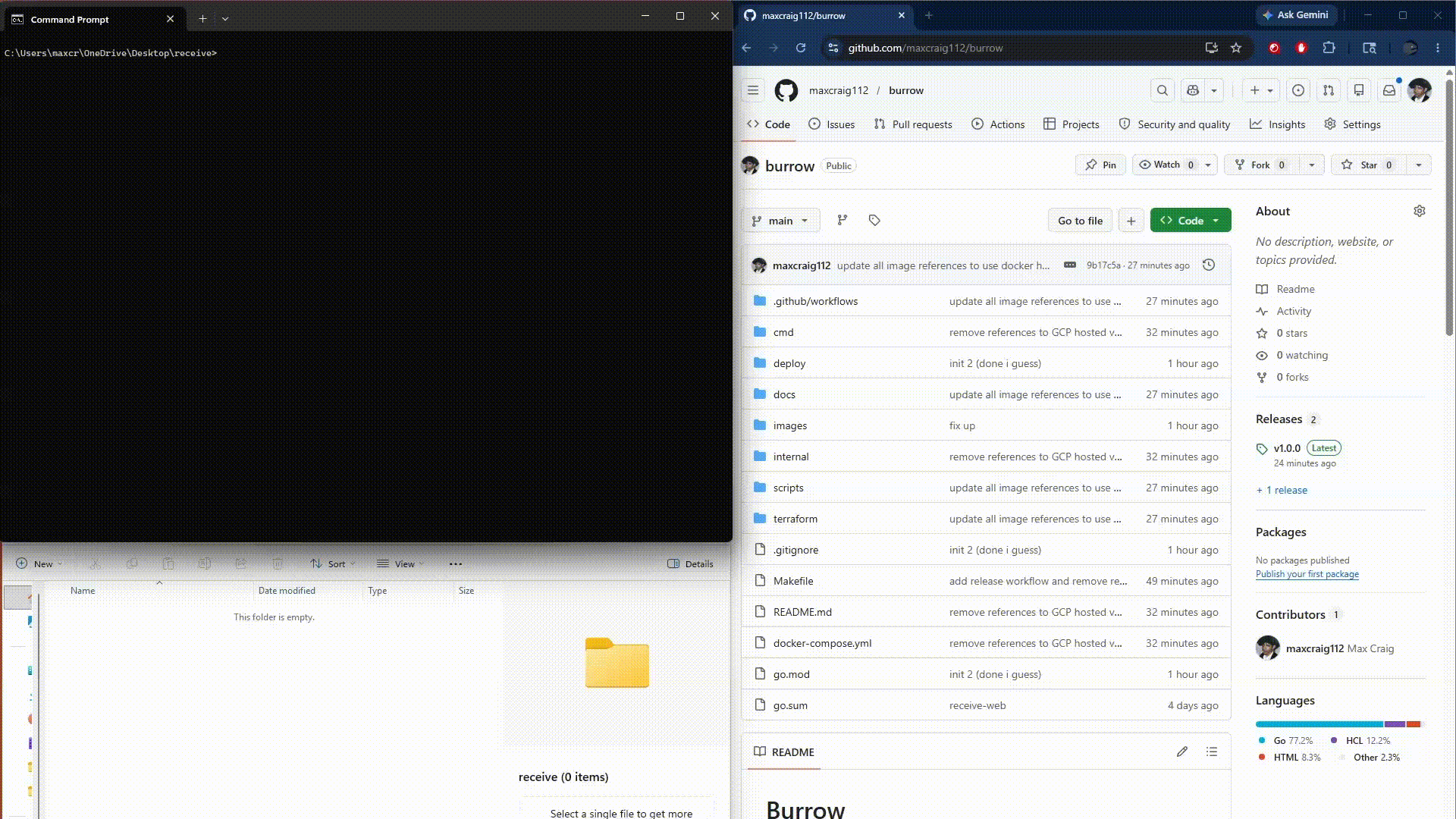
Task: Open the main branch dropdown
Action: 780,221
